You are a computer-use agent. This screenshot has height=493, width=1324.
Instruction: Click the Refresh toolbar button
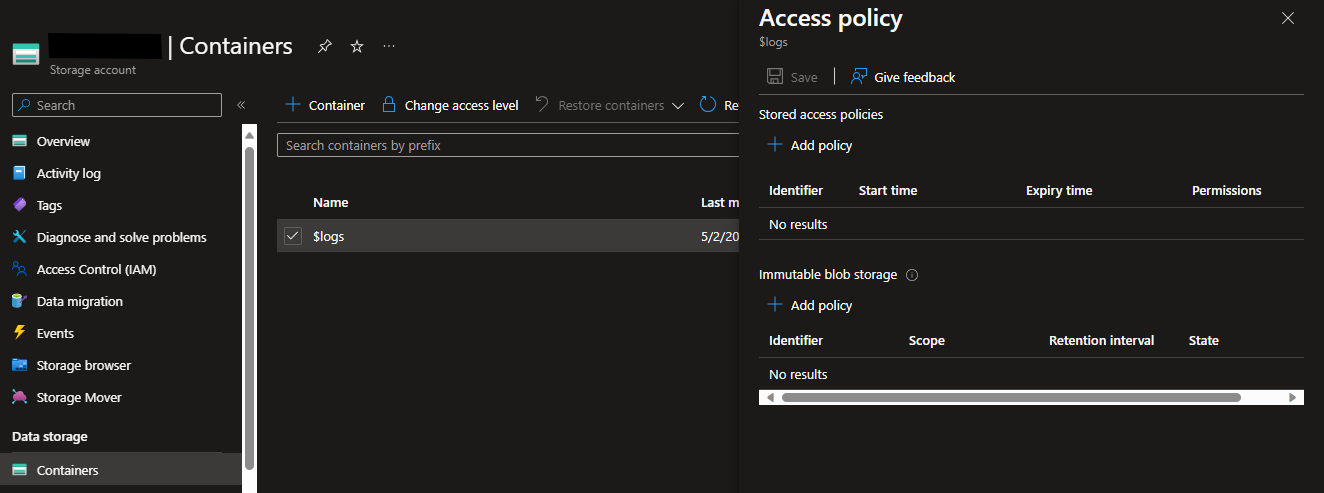pyautogui.click(x=718, y=105)
